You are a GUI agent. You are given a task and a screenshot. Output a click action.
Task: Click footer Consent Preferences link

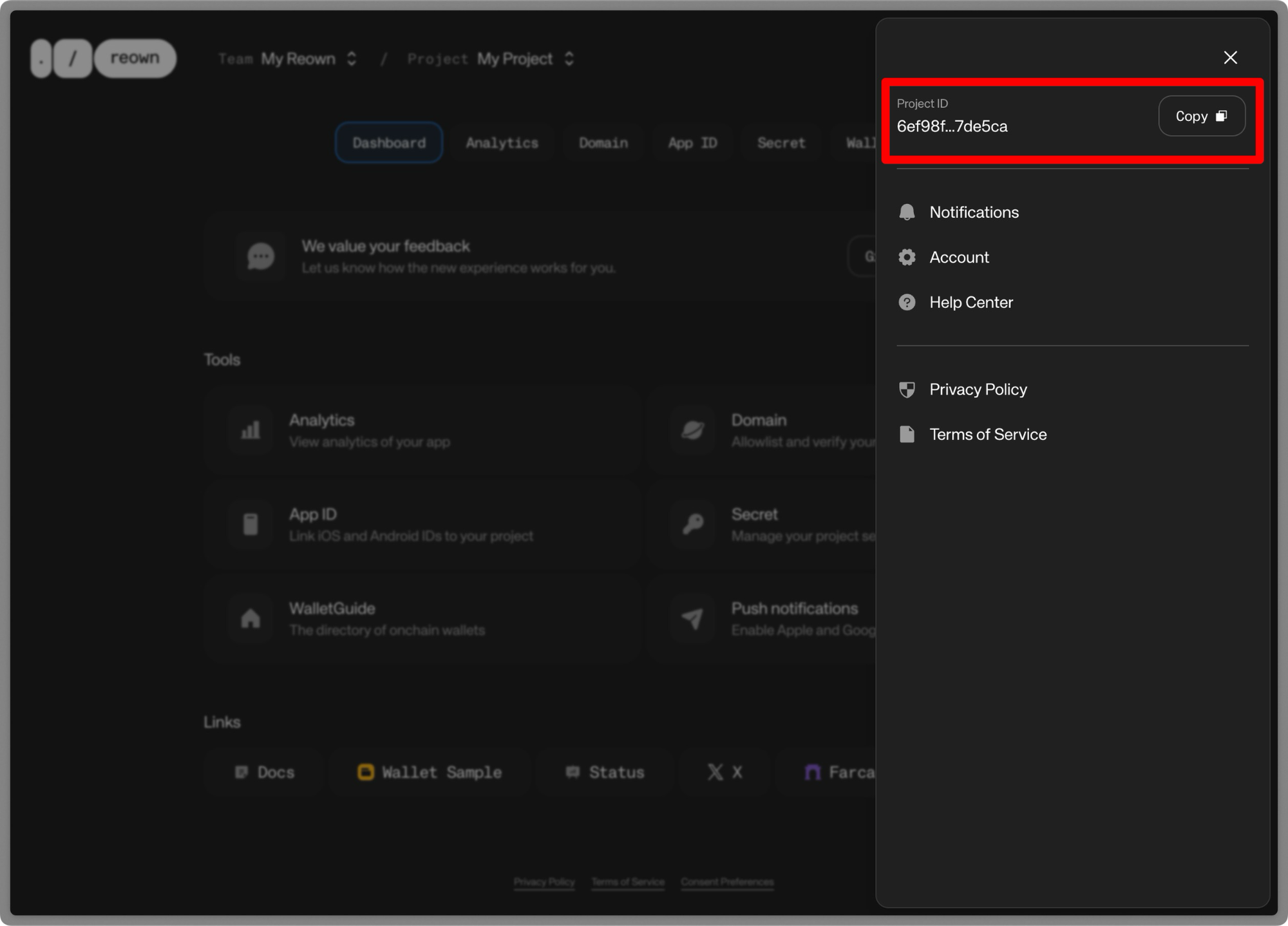point(727,882)
